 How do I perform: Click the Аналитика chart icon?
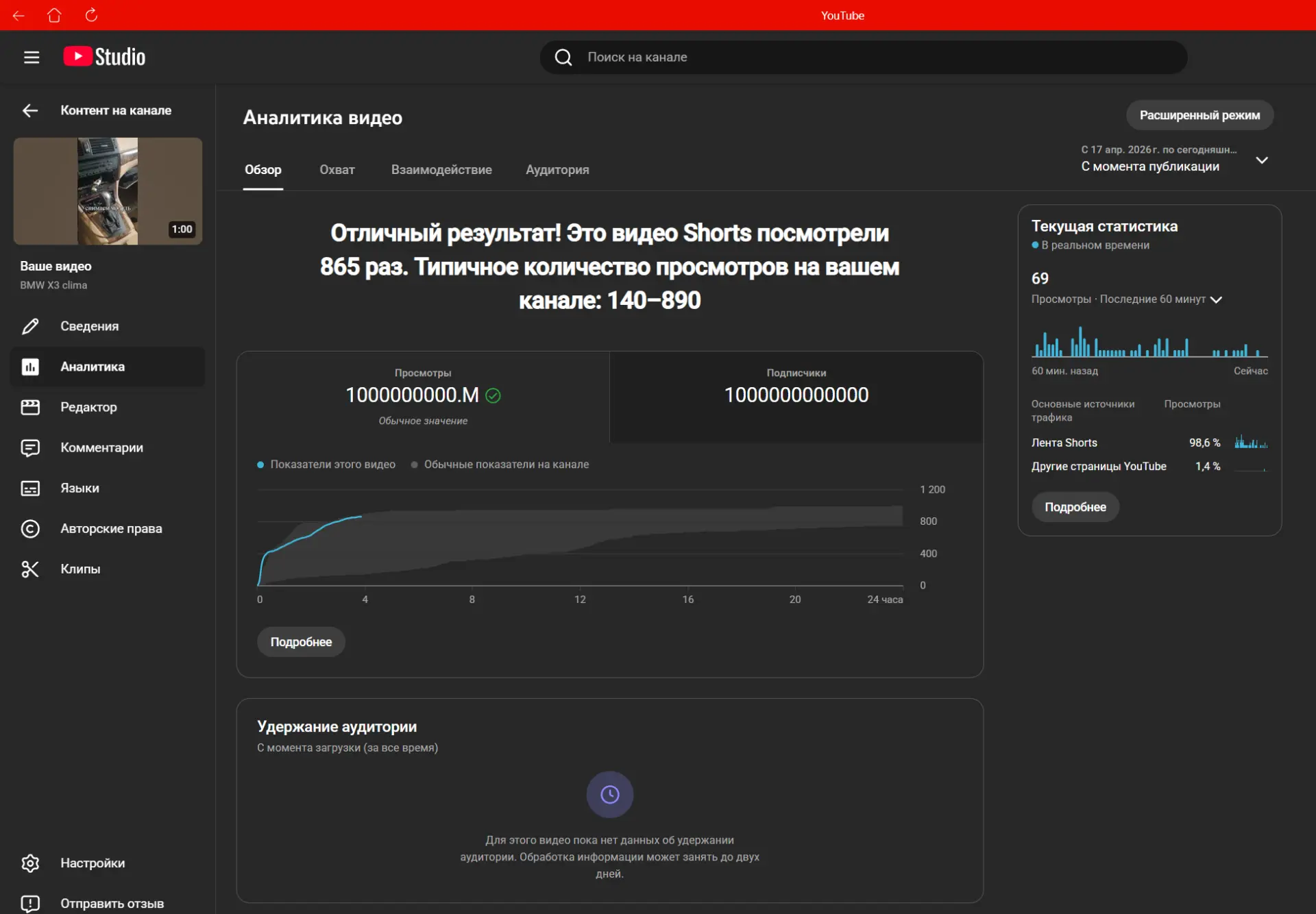(30, 367)
